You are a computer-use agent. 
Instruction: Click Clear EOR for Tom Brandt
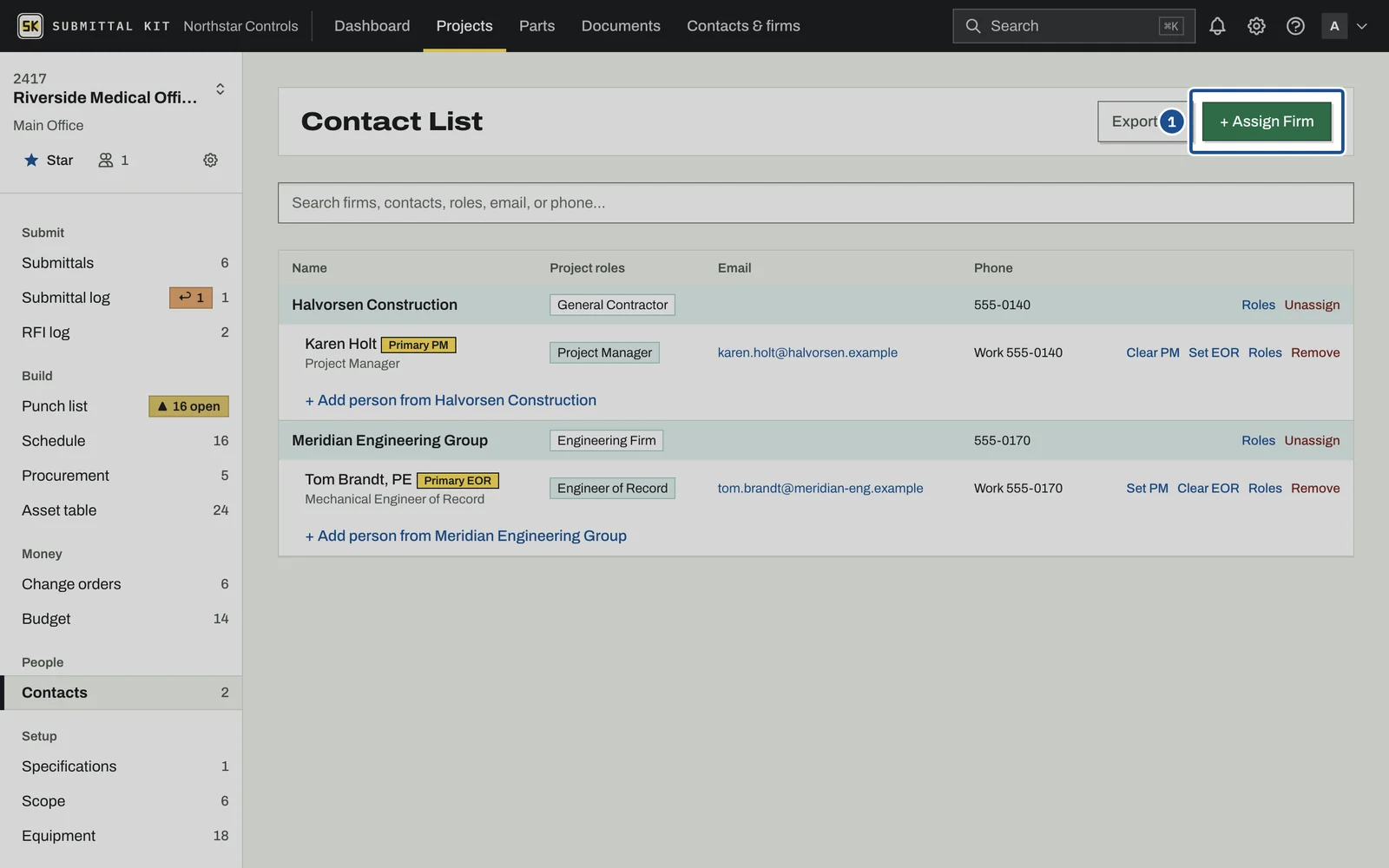point(1208,488)
